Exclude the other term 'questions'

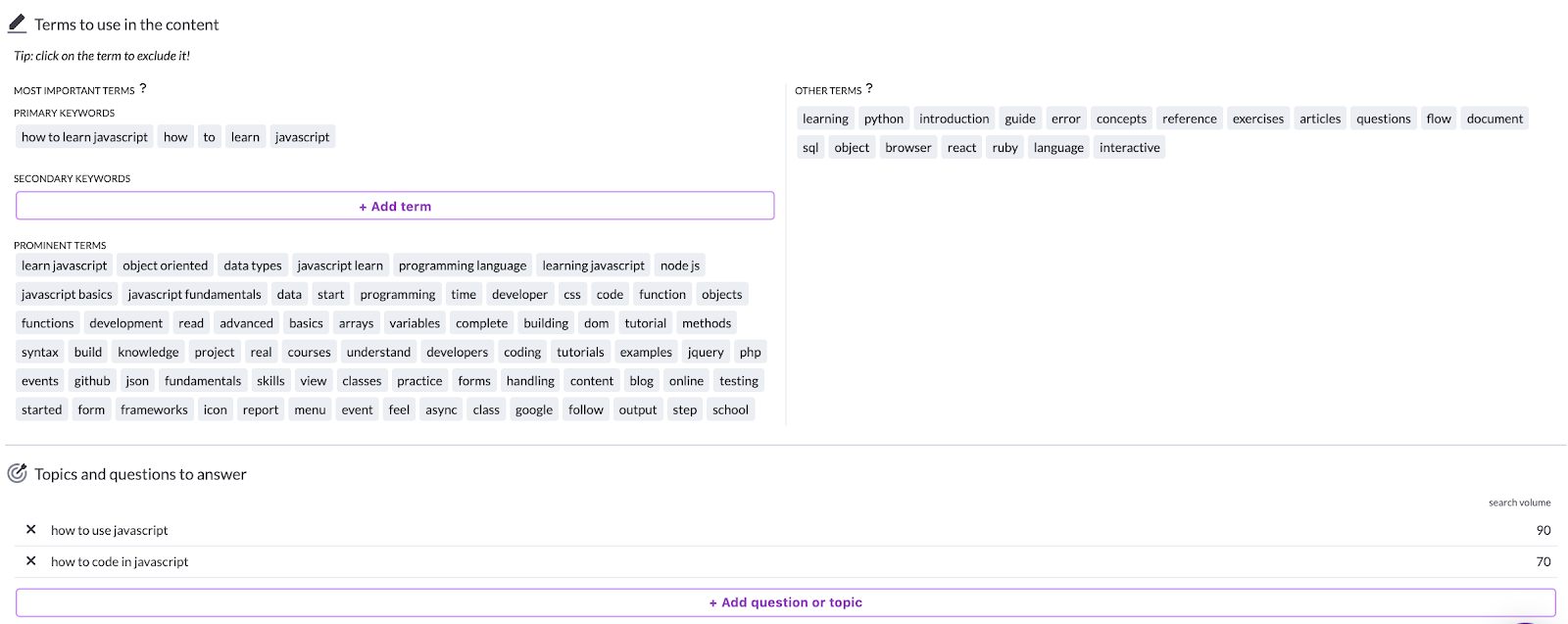1384,119
